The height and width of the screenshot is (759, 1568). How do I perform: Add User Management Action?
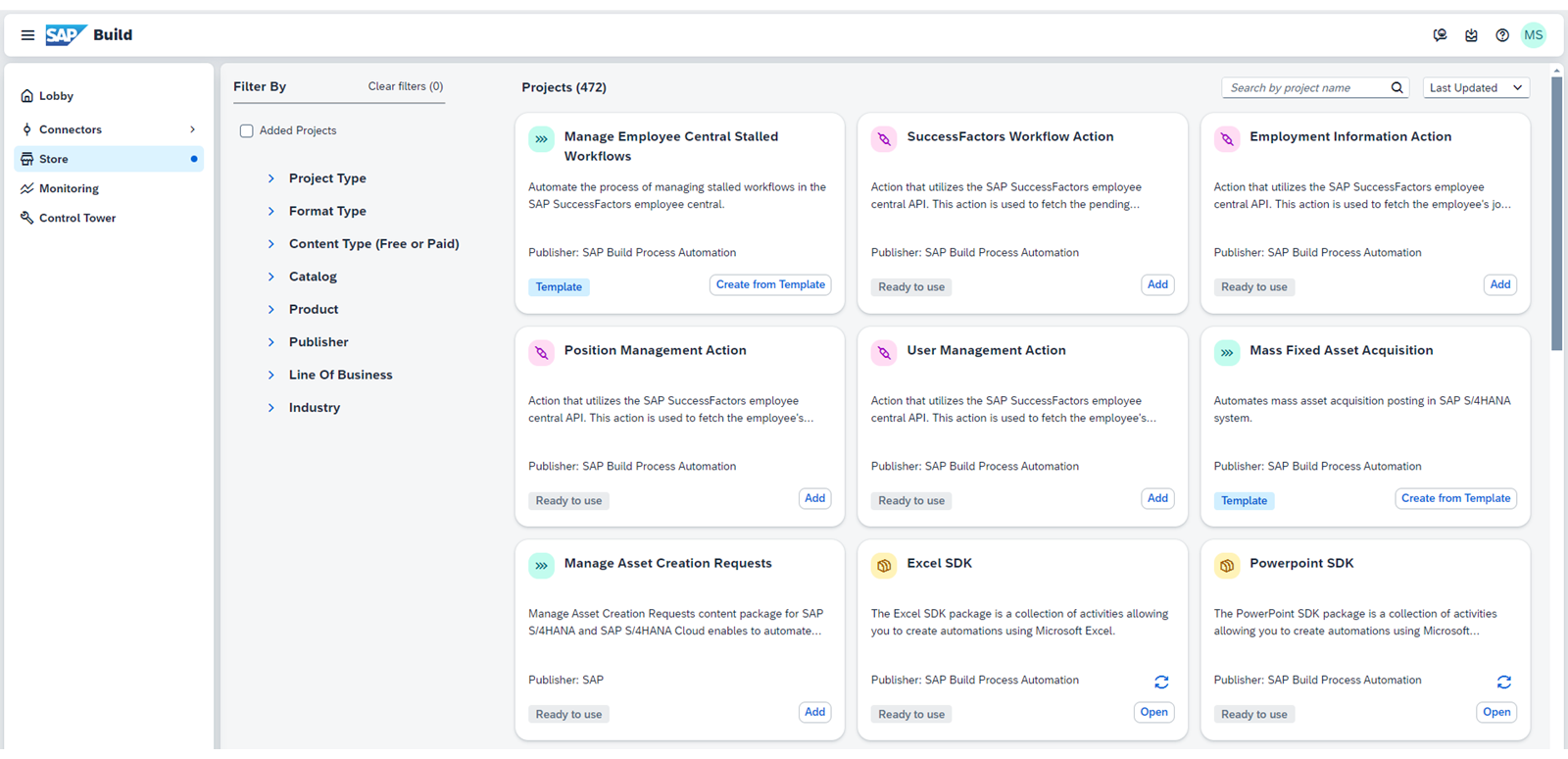pos(1157,498)
